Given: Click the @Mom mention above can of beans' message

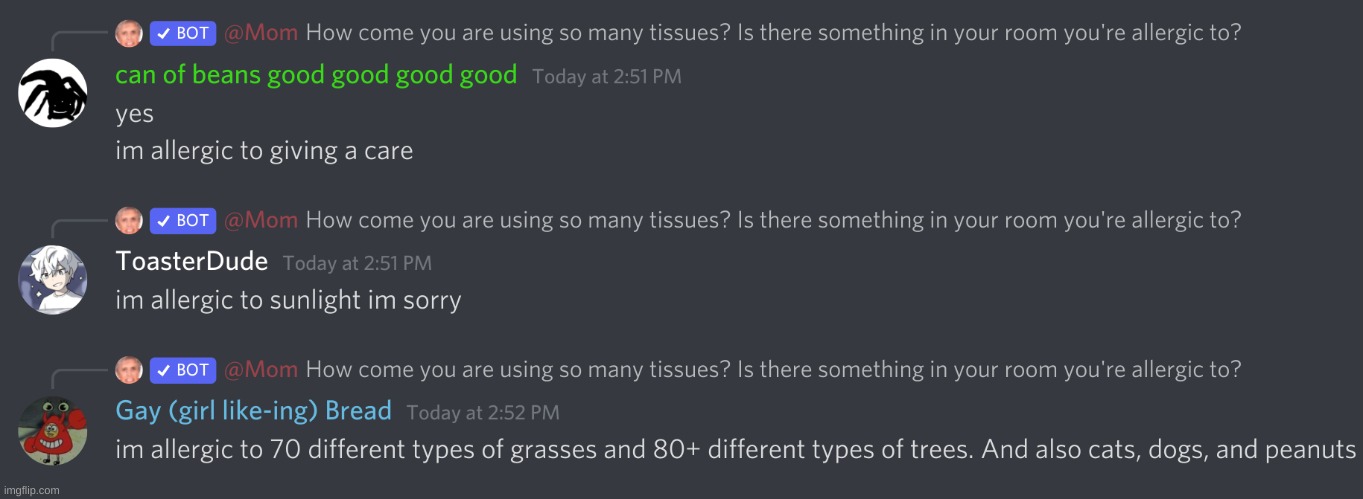Looking at the screenshot, I should [260, 33].
